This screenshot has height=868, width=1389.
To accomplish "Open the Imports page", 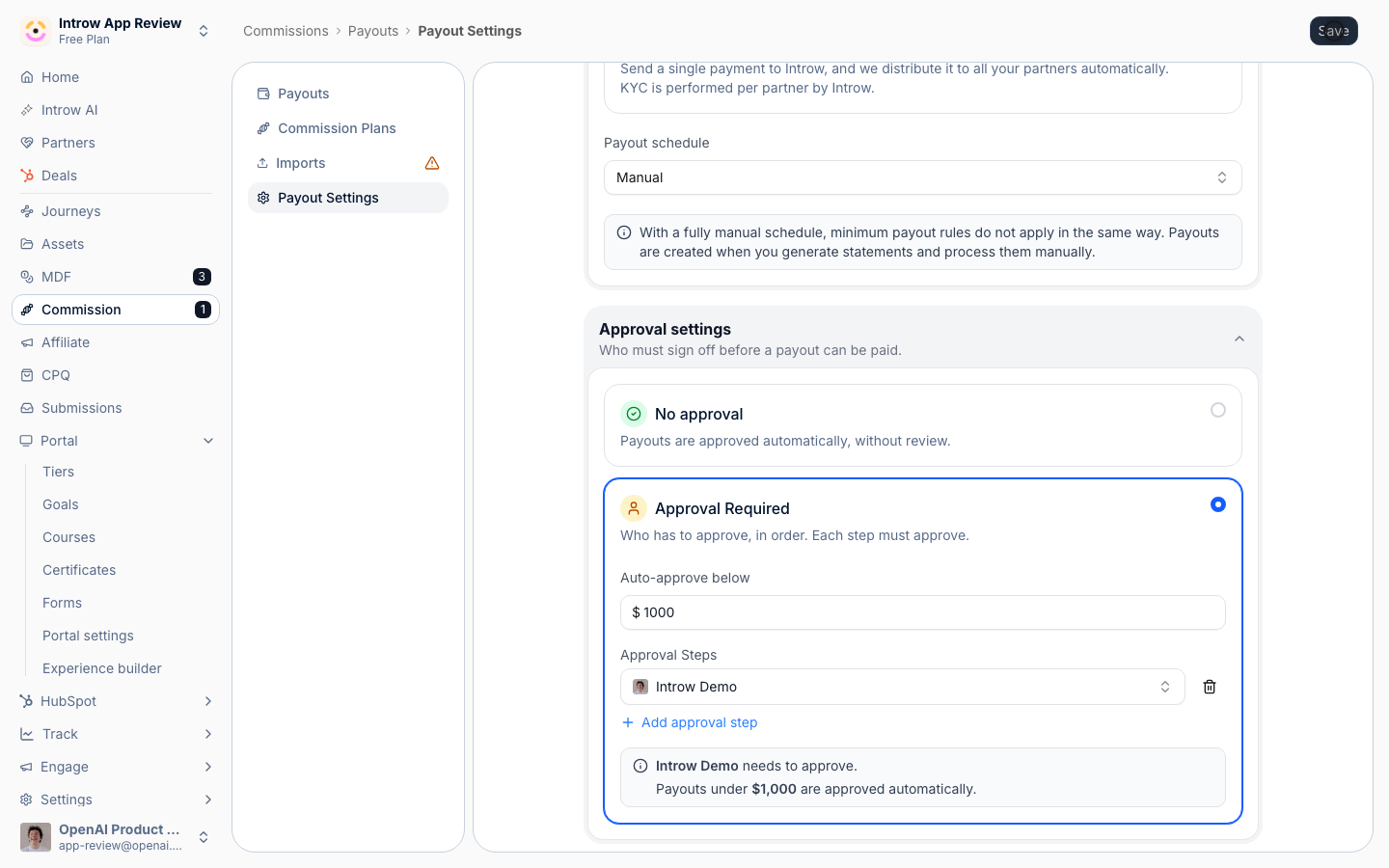I will (x=348, y=163).
